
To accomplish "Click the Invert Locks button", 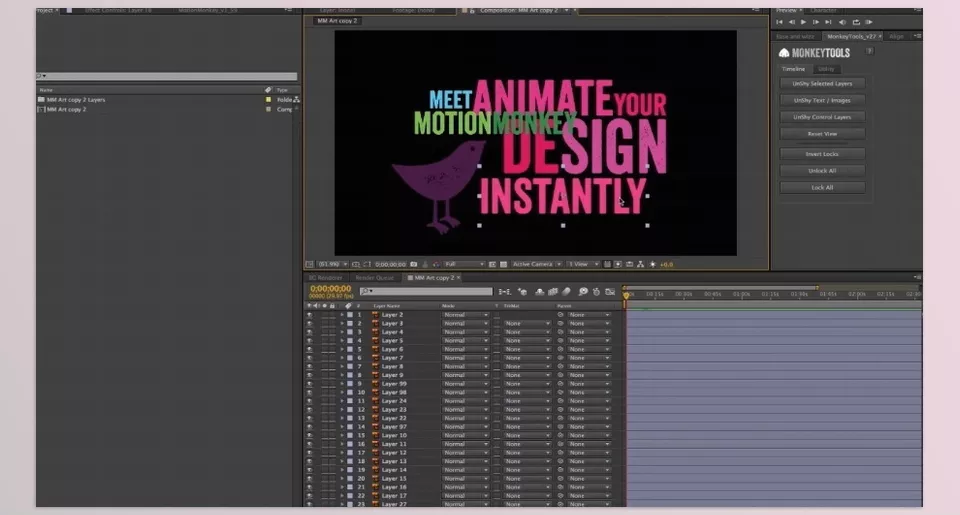I will point(822,154).
